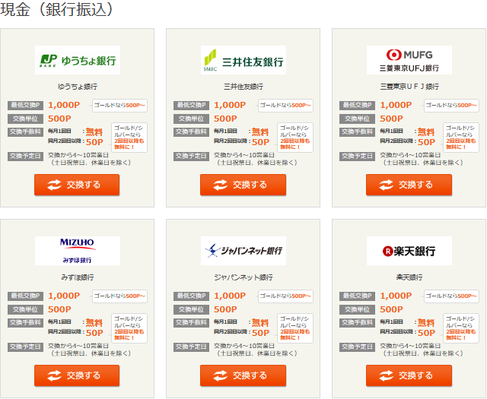The height and width of the screenshot is (399, 487).
Task: Click the MUFG 三菱東京UFJ銀行 logo
Action: [409, 60]
